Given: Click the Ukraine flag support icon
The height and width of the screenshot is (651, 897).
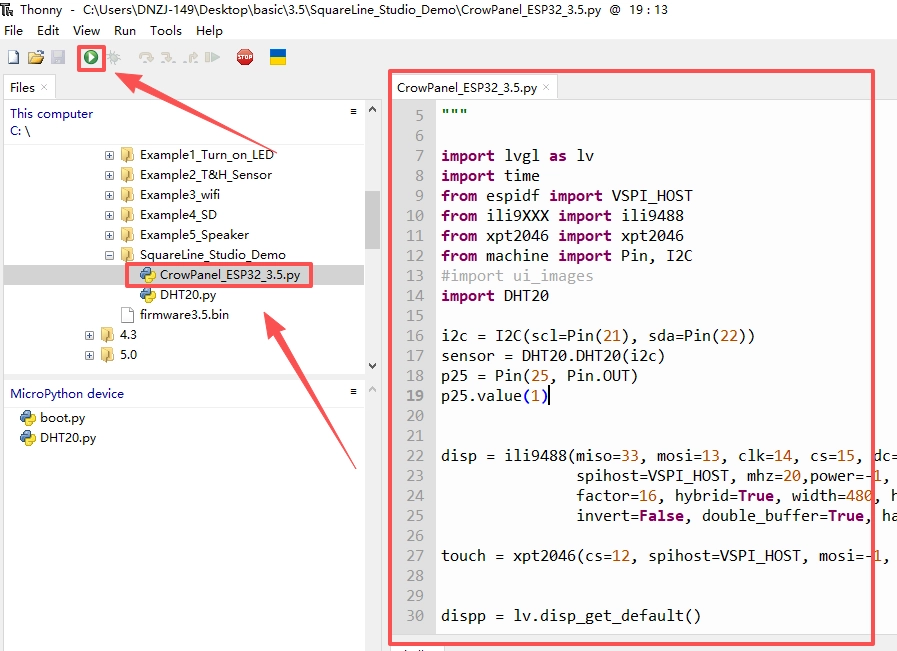Looking at the screenshot, I should [x=278, y=57].
